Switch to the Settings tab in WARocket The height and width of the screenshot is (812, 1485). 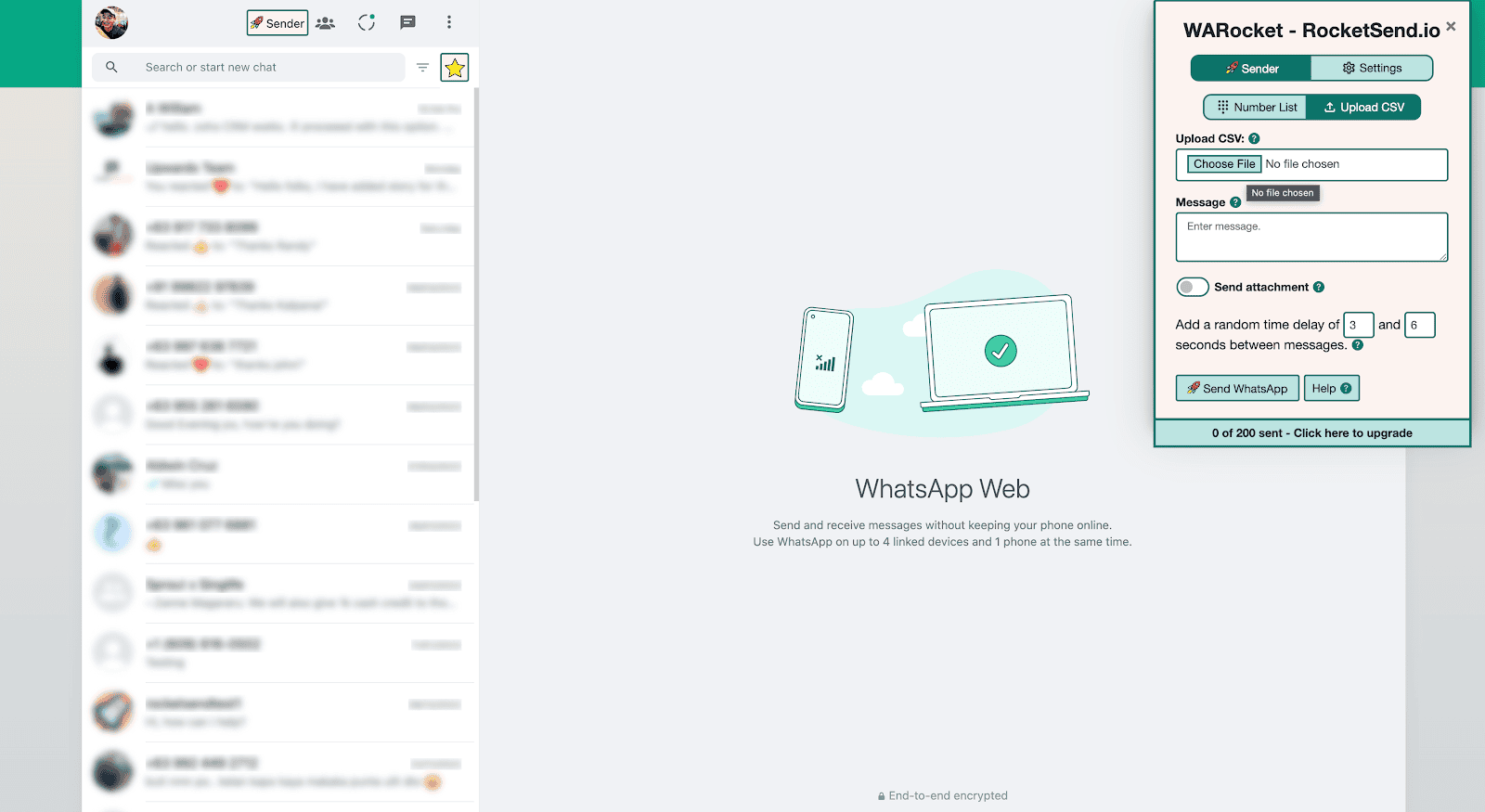coord(1372,68)
